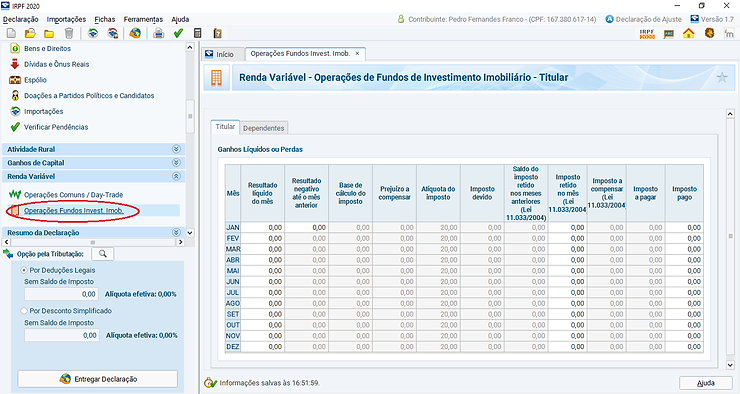740x394 pixels.
Task: Expand the Ganhos de Capital section
Action: (176, 162)
